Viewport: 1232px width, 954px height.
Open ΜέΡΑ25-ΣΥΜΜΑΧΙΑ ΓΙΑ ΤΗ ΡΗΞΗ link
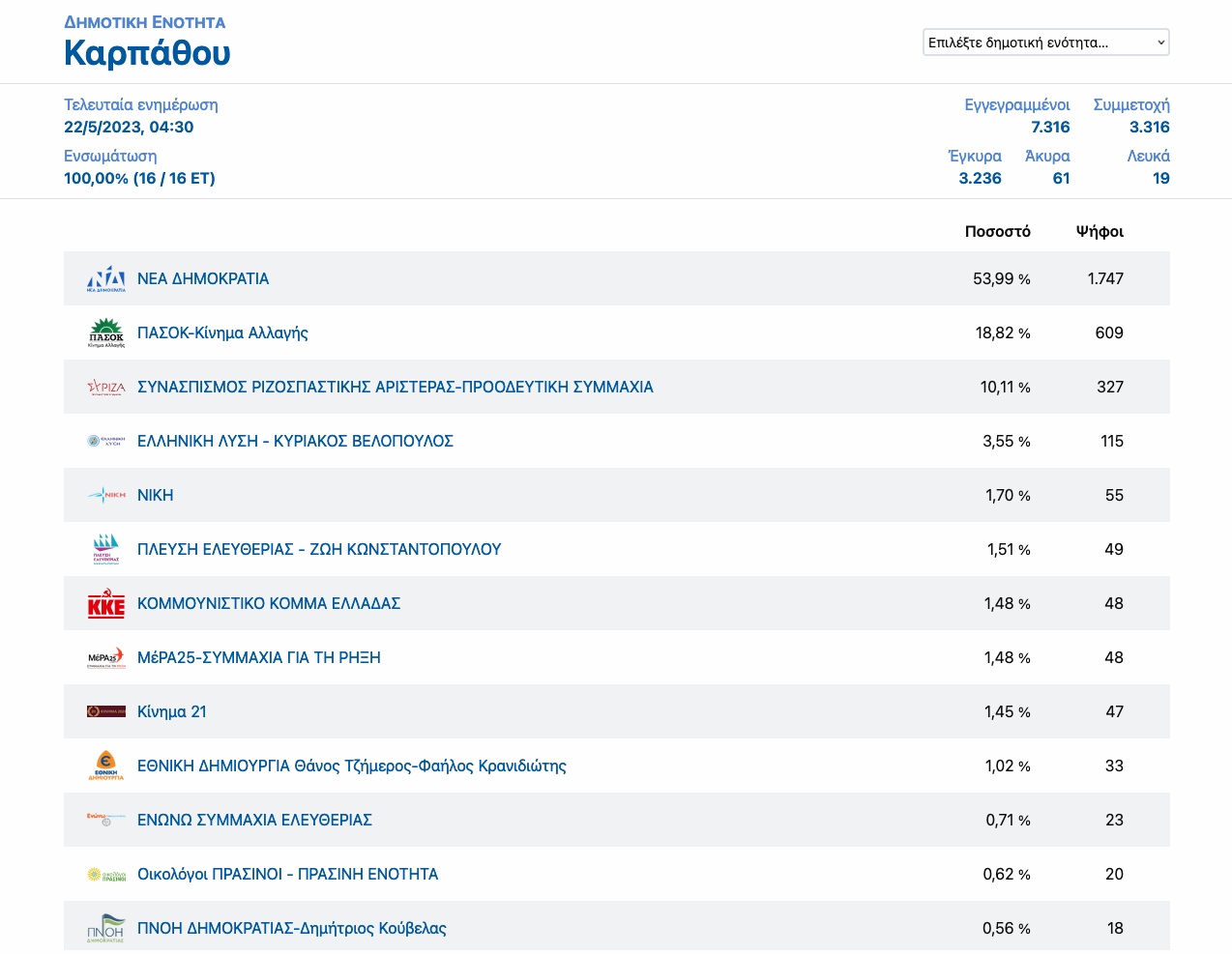[259, 657]
